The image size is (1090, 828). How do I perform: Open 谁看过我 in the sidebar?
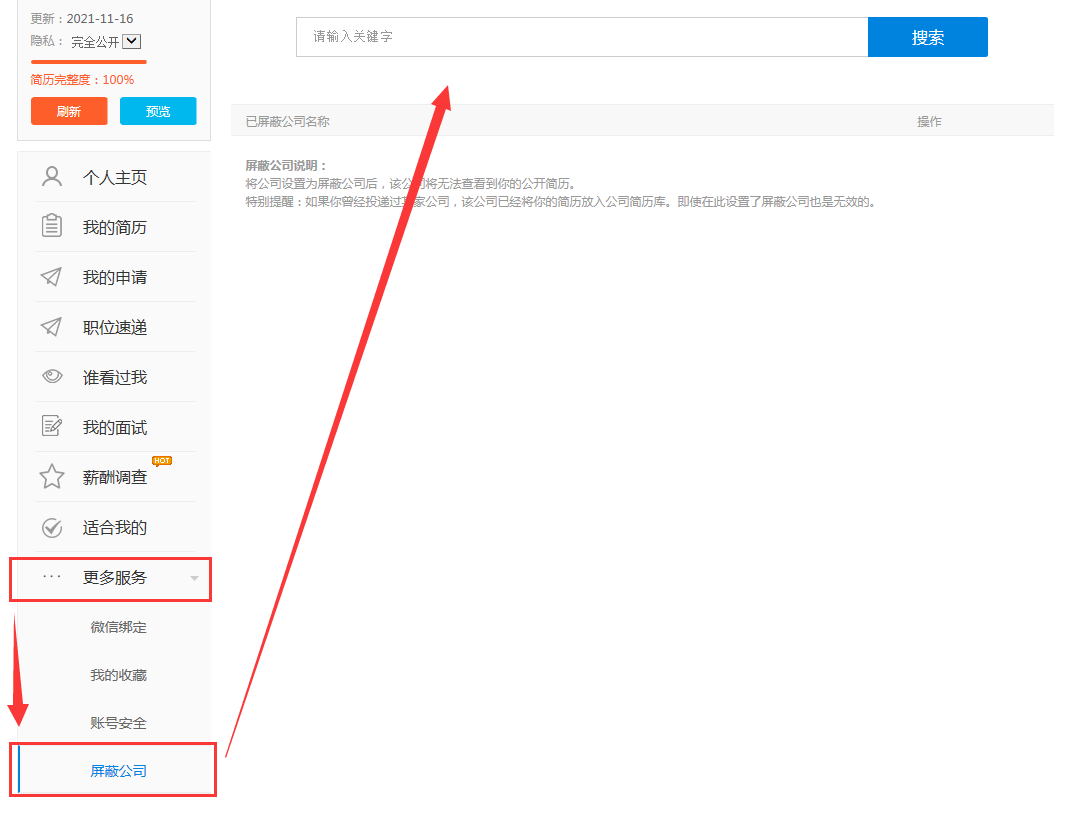(115, 378)
